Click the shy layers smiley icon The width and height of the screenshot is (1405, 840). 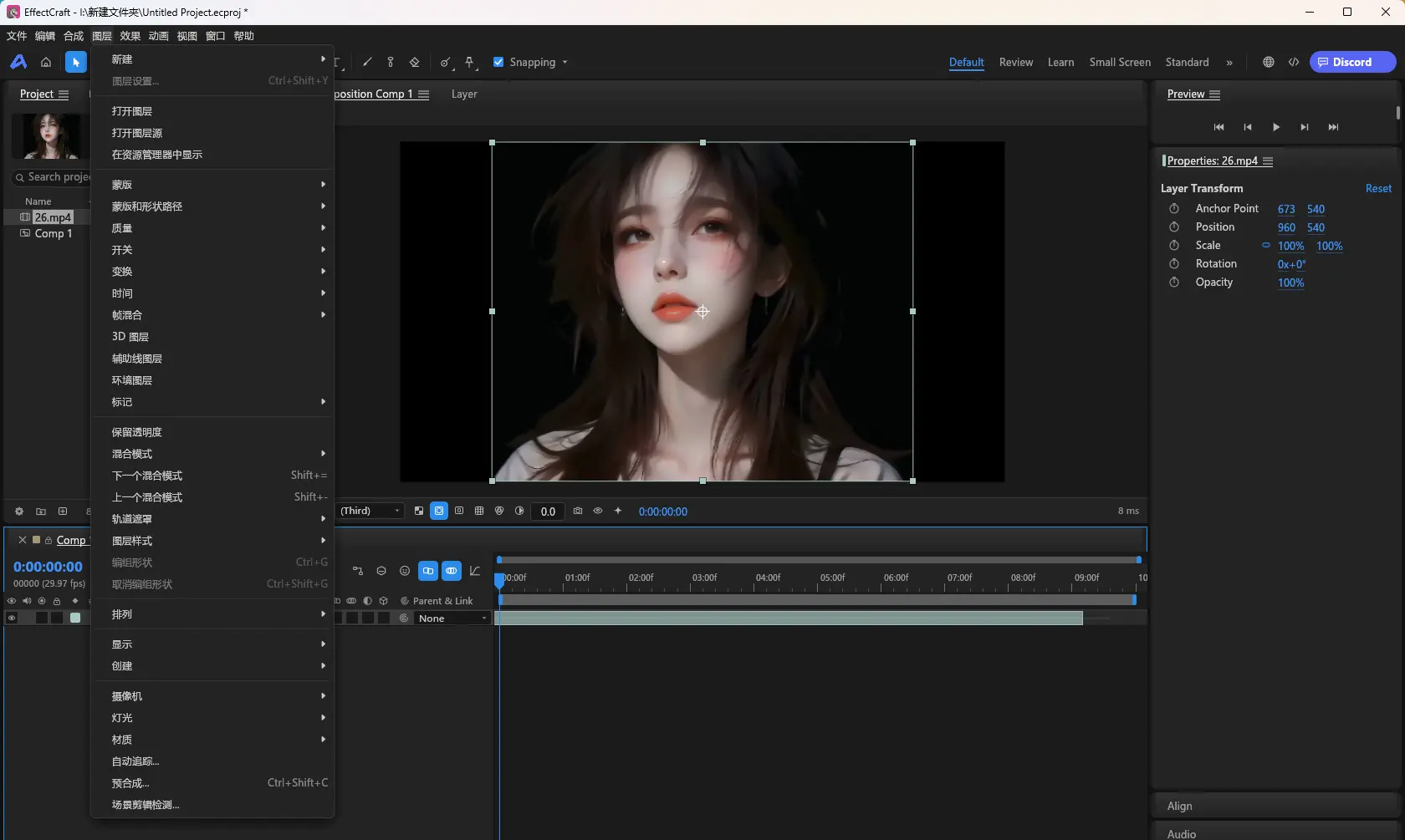tap(405, 571)
